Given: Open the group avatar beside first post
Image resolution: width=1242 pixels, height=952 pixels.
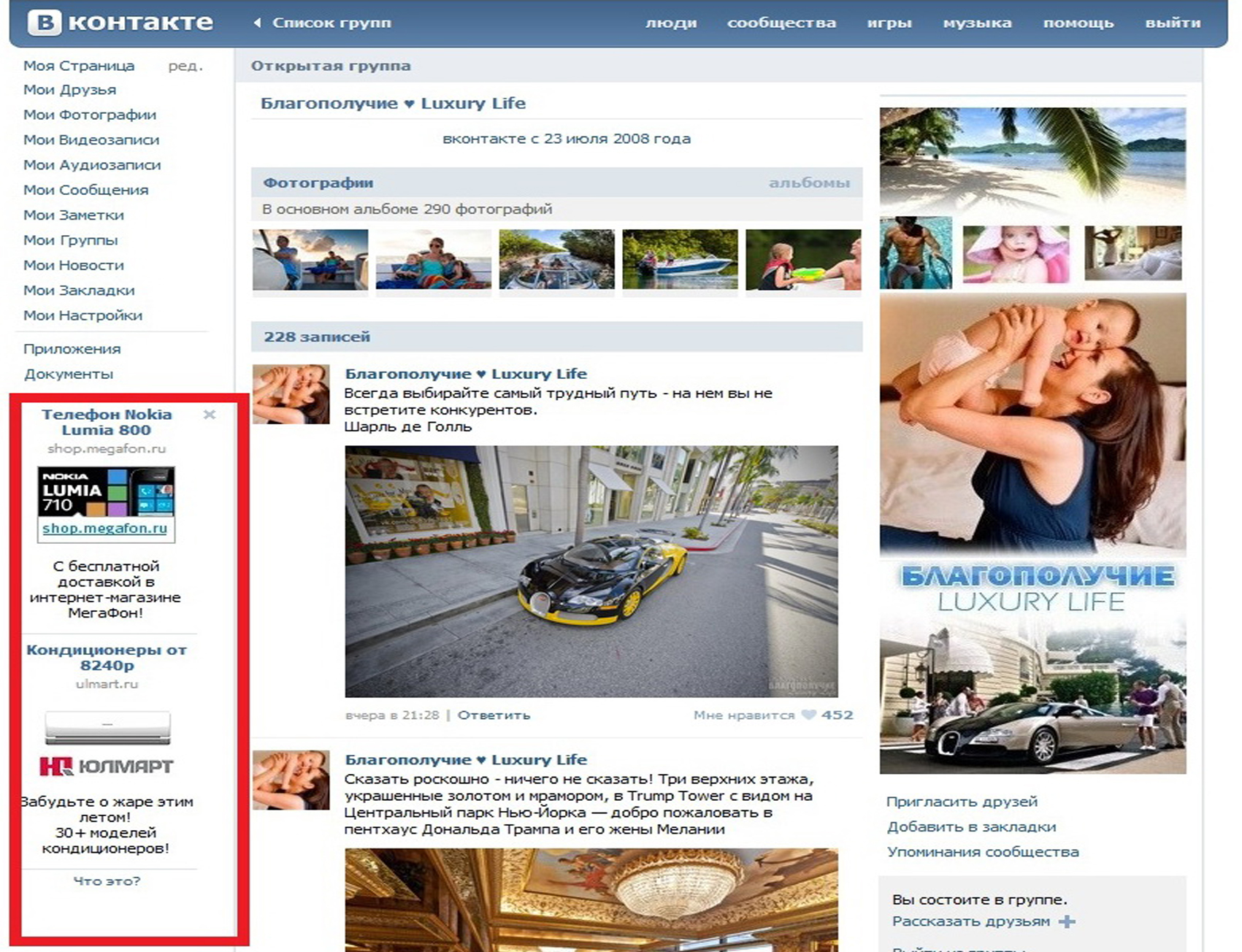Looking at the screenshot, I should (x=291, y=394).
